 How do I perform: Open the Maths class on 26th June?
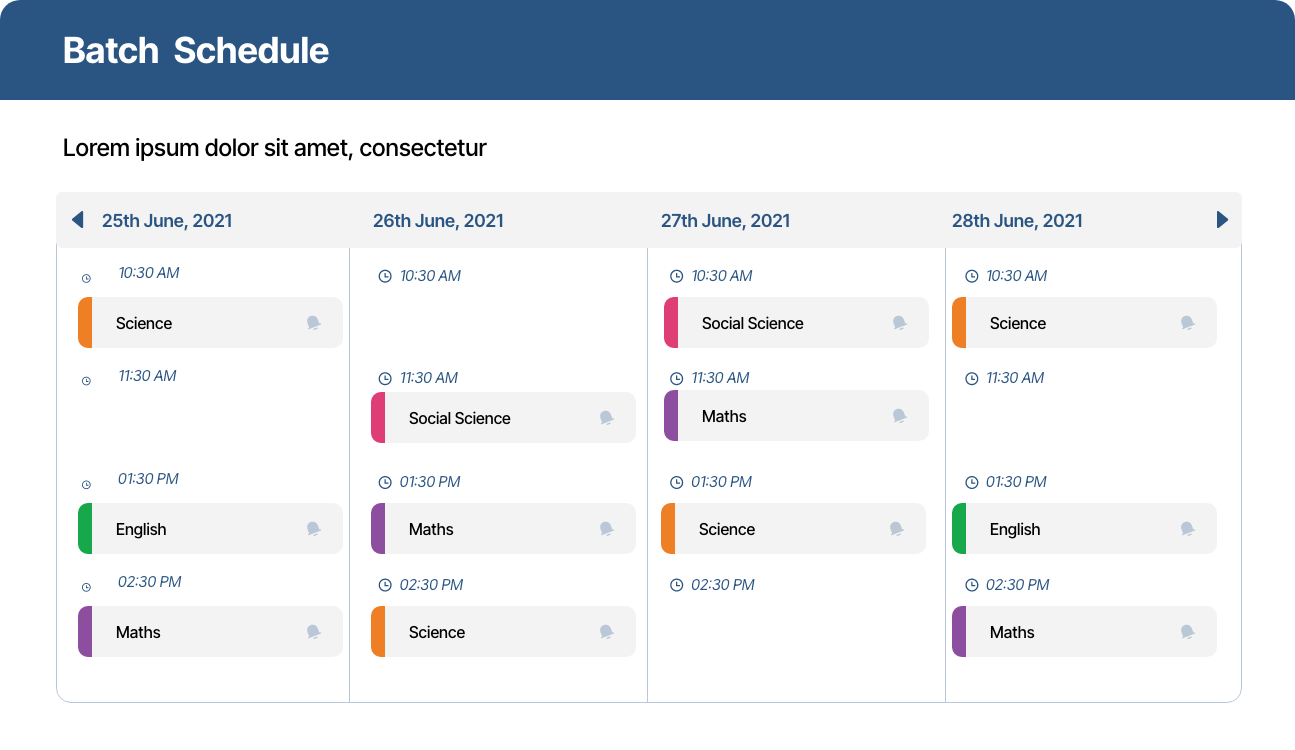click(503, 529)
